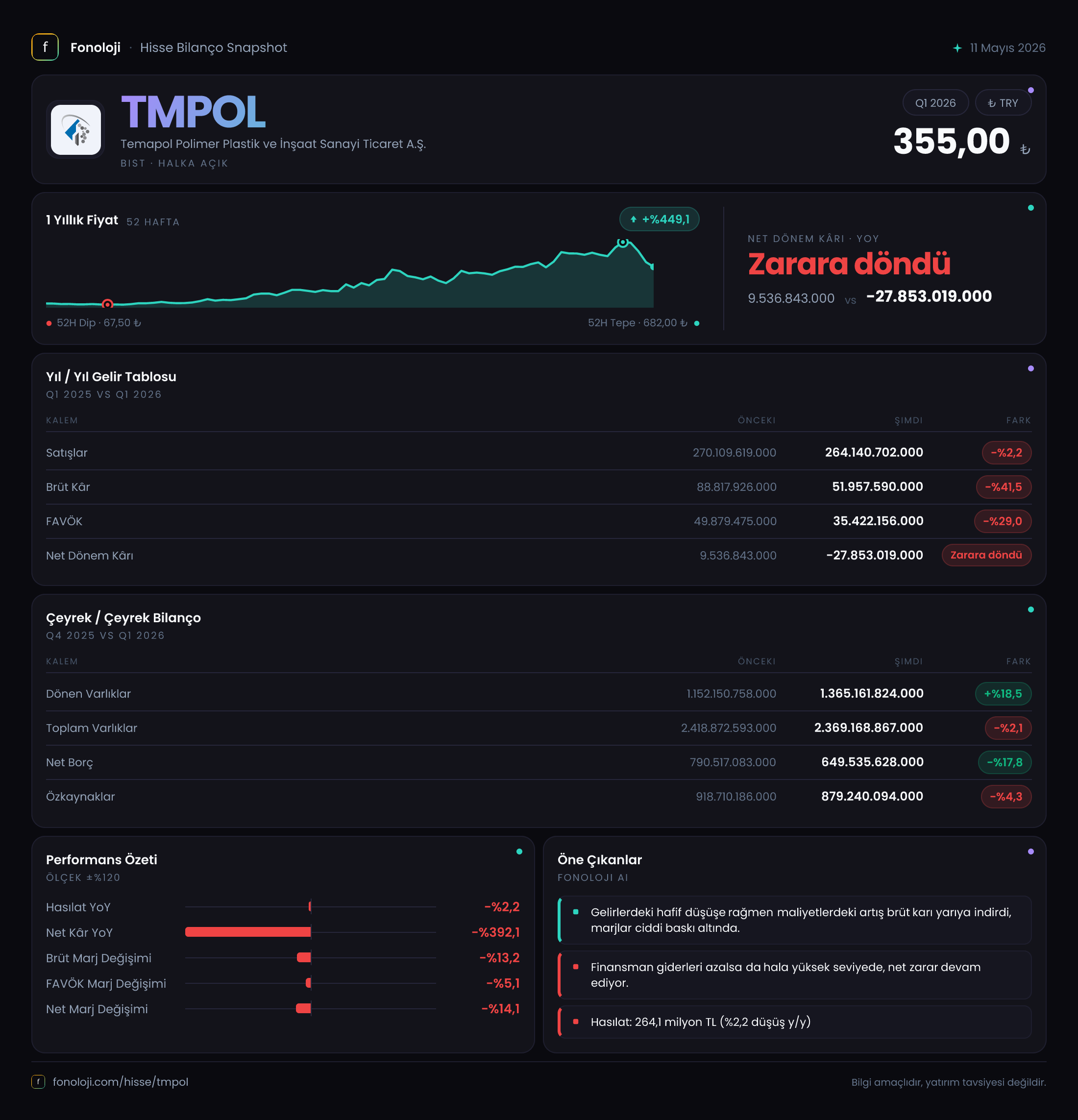Click the 52-week low marker on chart

click(107, 304)
